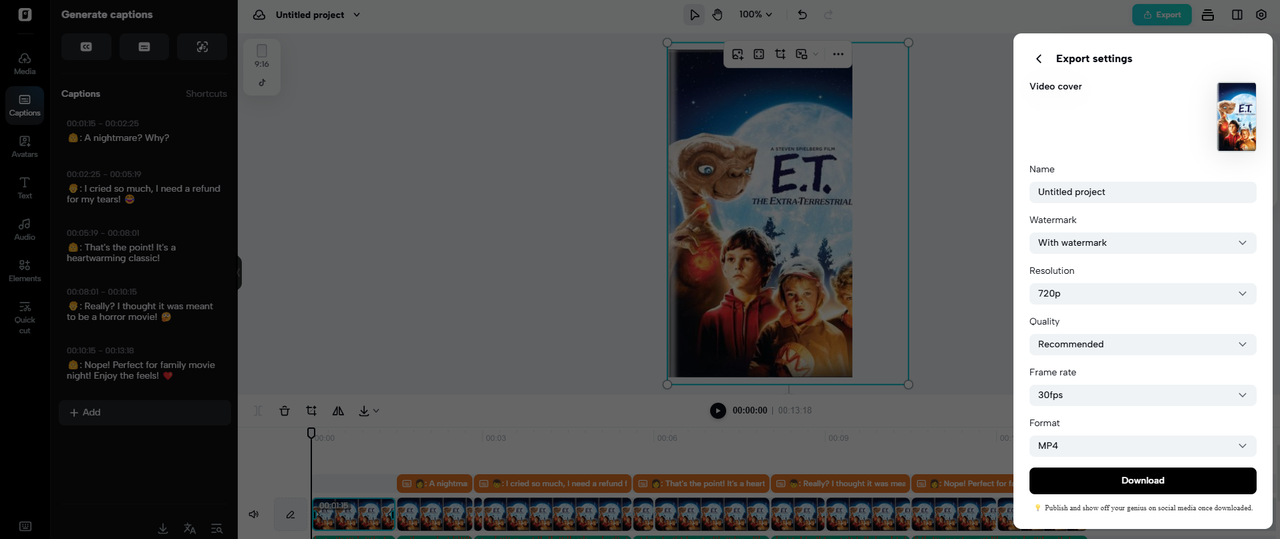Translate captions using the translate icon
Viewport: 1280px width, 539px height.
pos(190,528)
